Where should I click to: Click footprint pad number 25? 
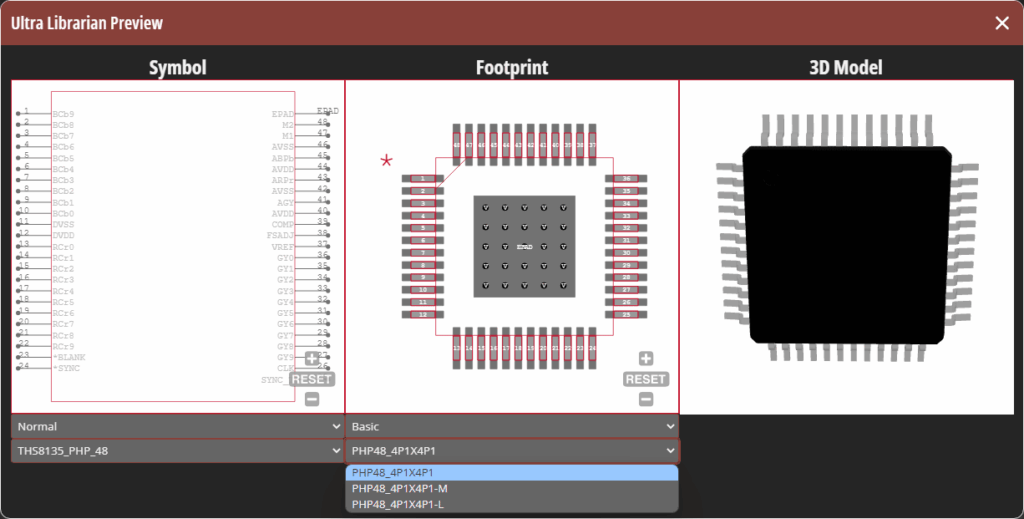[x=626, y=315]
